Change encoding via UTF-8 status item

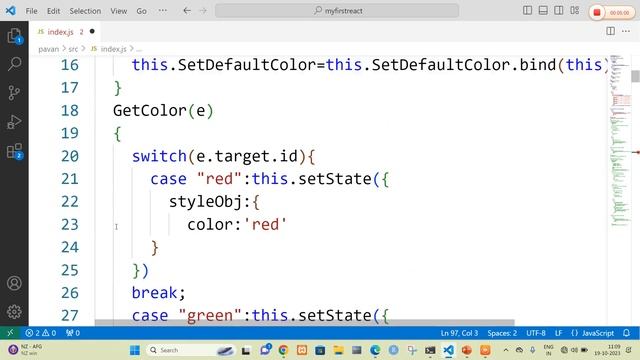point(536,333)
